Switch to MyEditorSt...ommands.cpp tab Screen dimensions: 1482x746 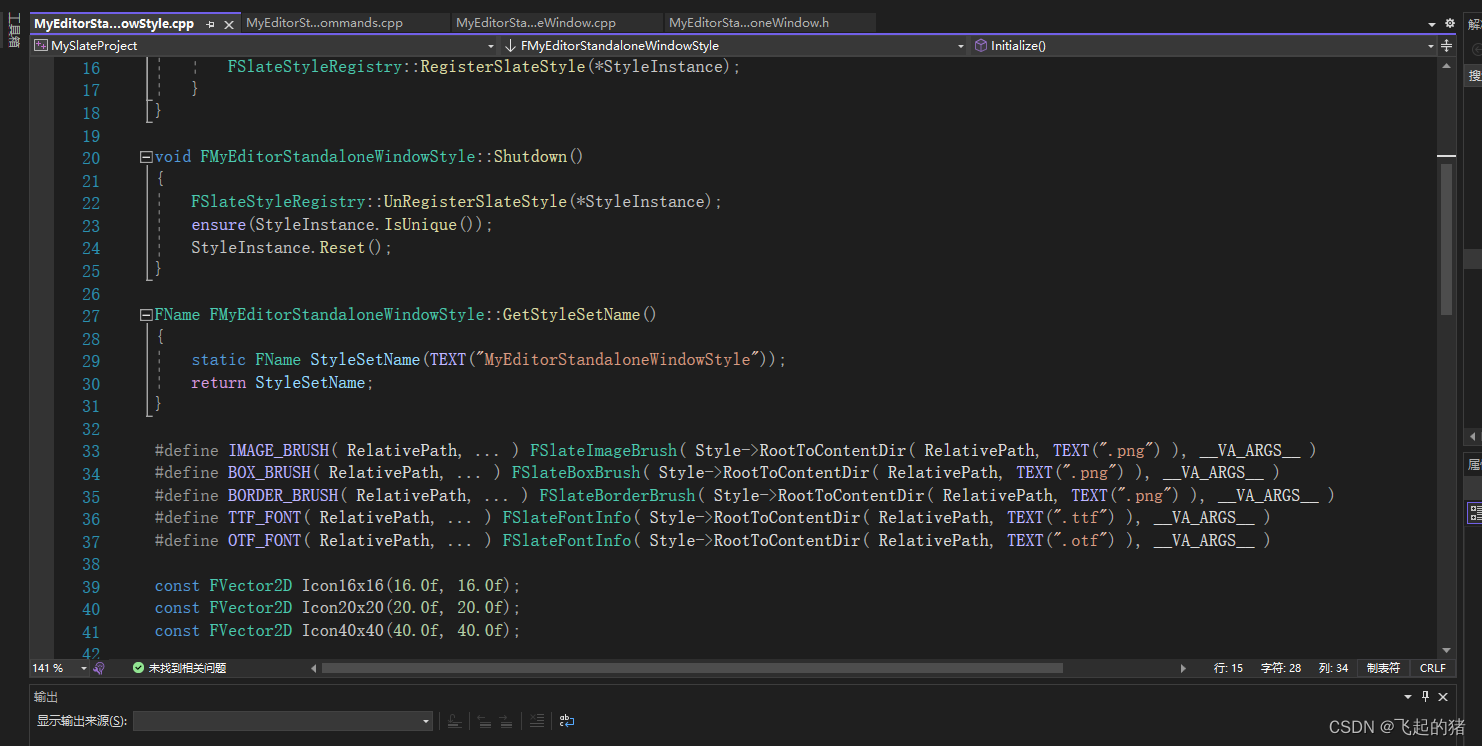(343, 23)
